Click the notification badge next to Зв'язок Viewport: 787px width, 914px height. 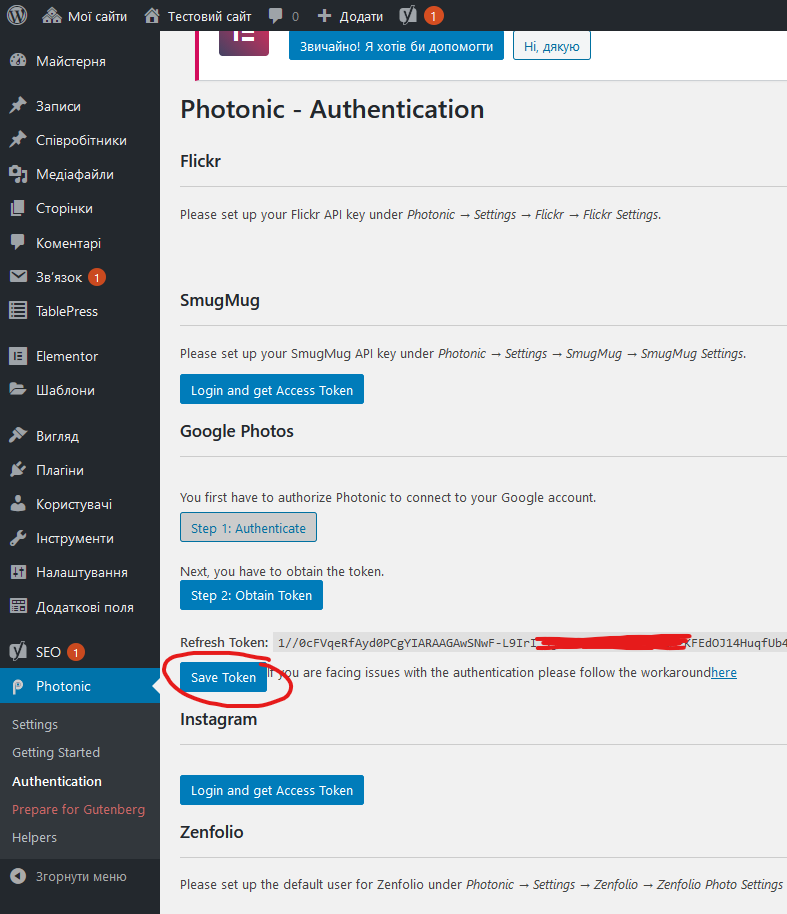point(97,277)
